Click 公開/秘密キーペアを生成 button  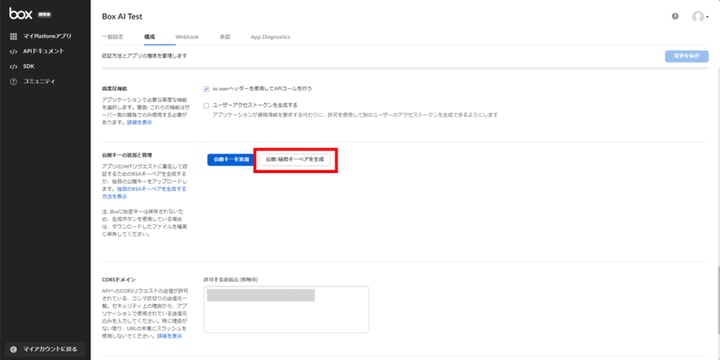[x=295, y=159]
